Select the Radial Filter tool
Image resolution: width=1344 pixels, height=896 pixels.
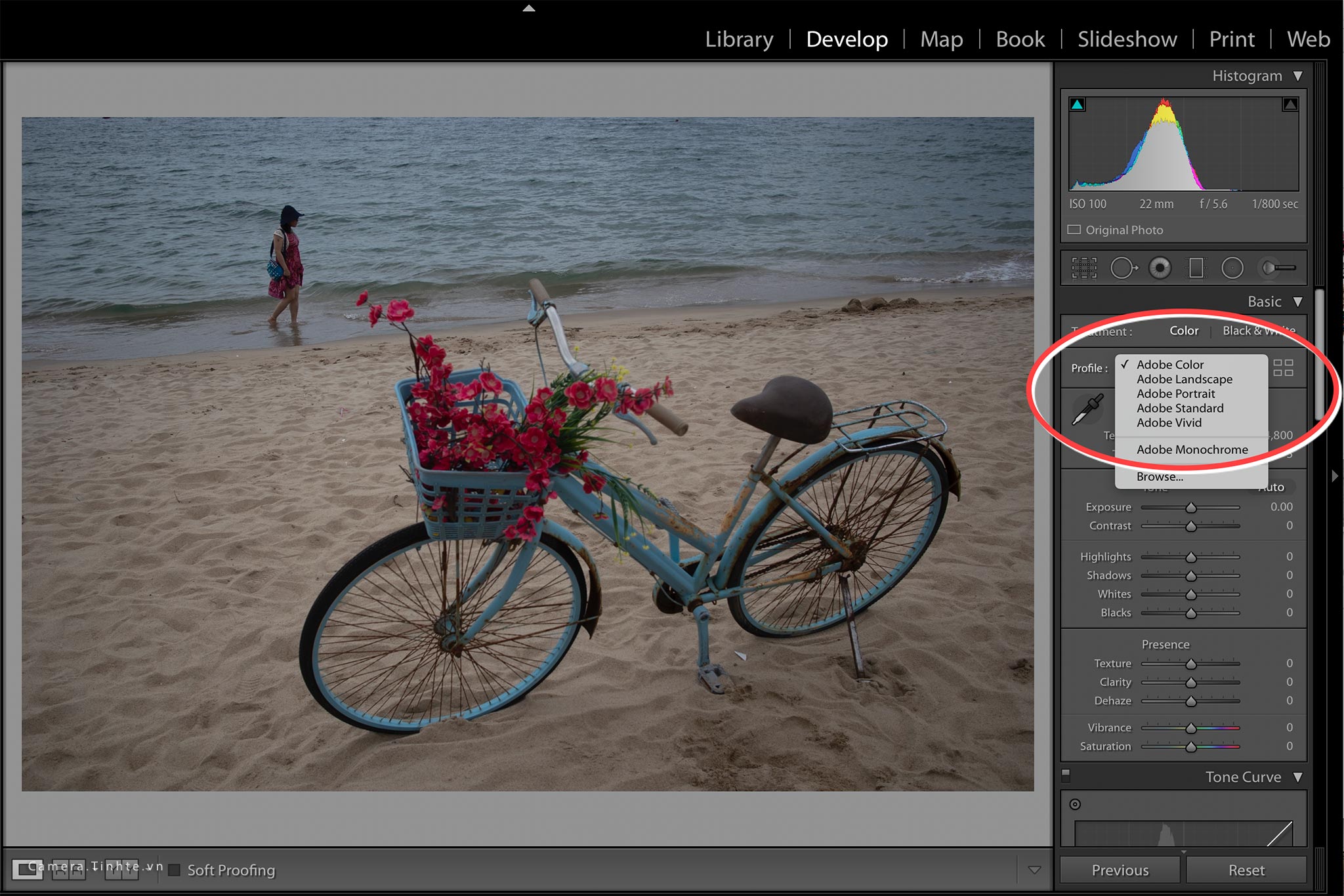click(1232, 268)
